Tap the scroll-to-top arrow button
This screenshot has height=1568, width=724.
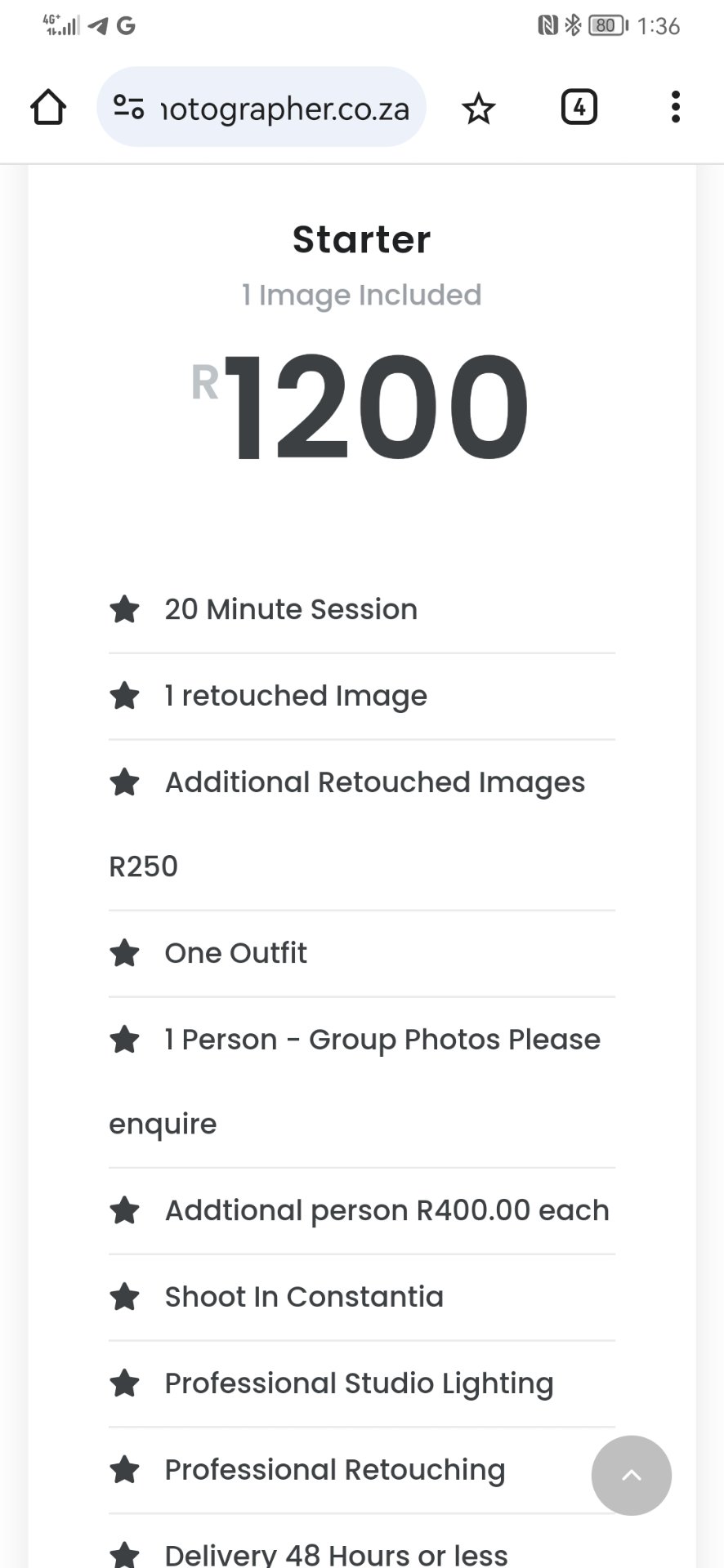click(x=631, y=1475)
